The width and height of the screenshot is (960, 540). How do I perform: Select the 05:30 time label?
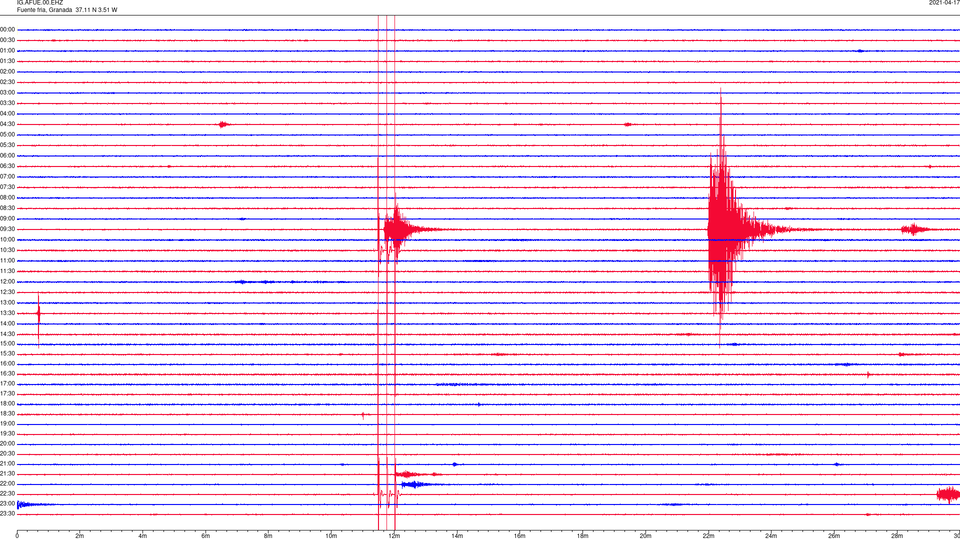7,145
